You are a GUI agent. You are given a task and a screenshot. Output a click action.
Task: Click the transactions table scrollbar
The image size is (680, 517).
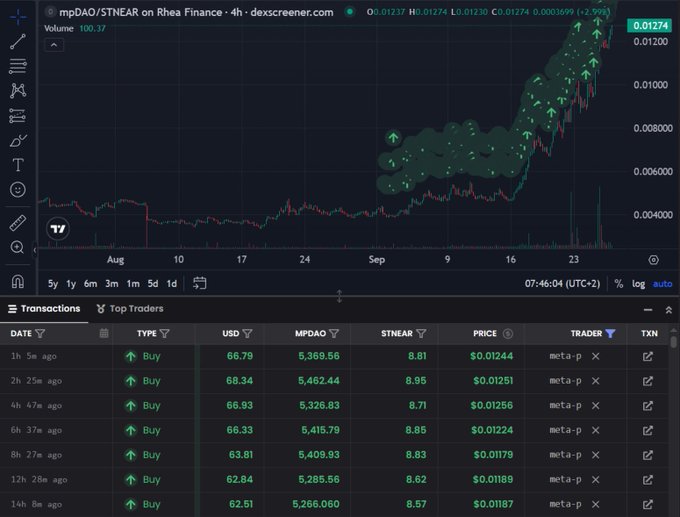click(x=673, y=340)
